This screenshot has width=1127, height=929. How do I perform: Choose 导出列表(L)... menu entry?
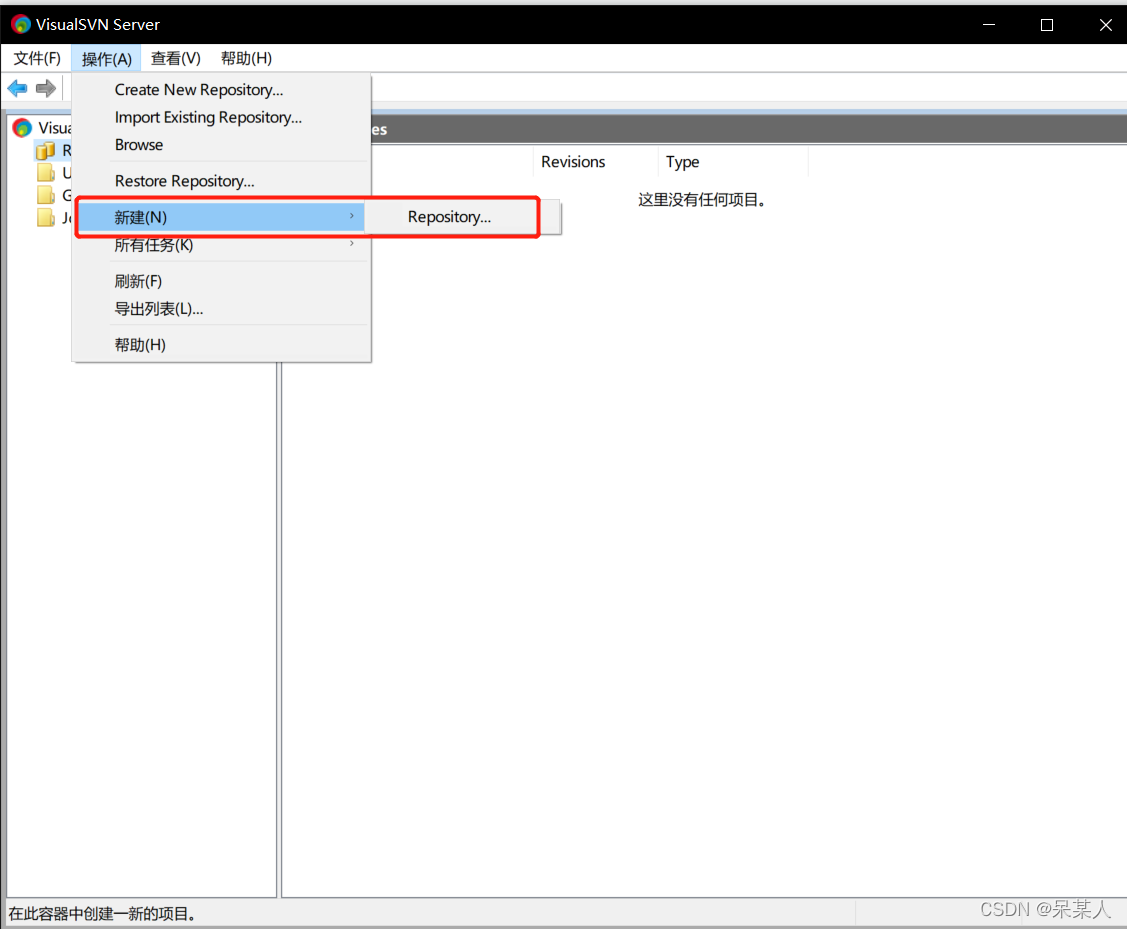click(x=221, y=309)
